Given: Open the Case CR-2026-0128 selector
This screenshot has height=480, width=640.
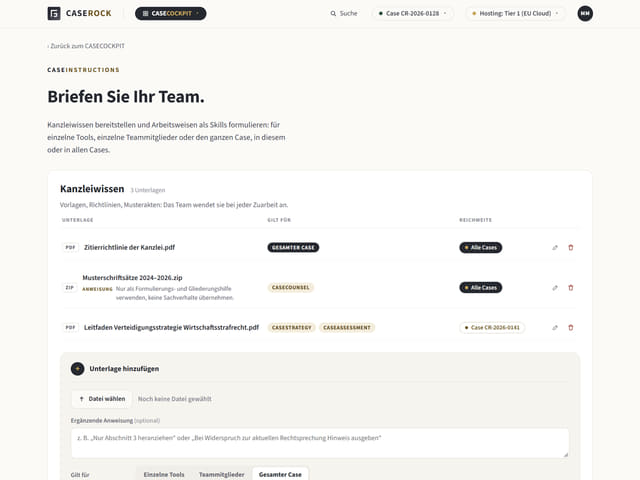Looking at the screenshot, I should click(413, 13).
